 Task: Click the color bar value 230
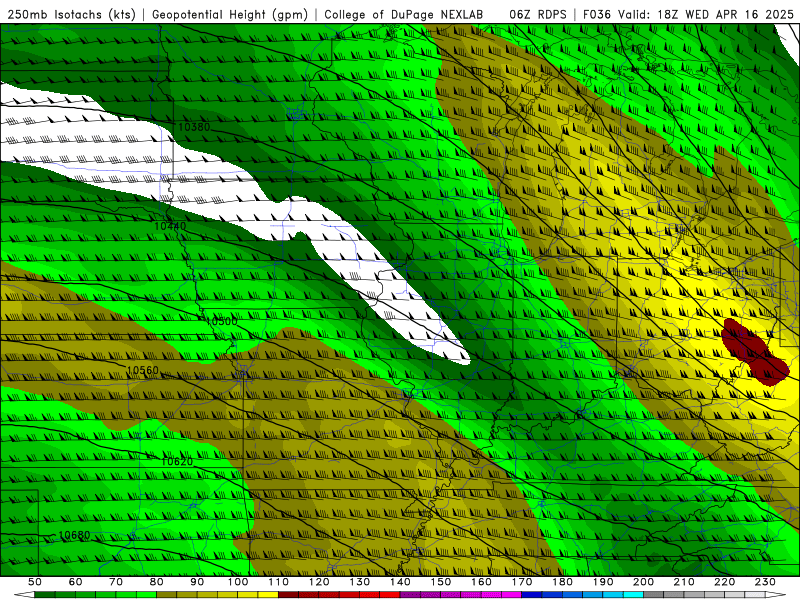[765, 582]
